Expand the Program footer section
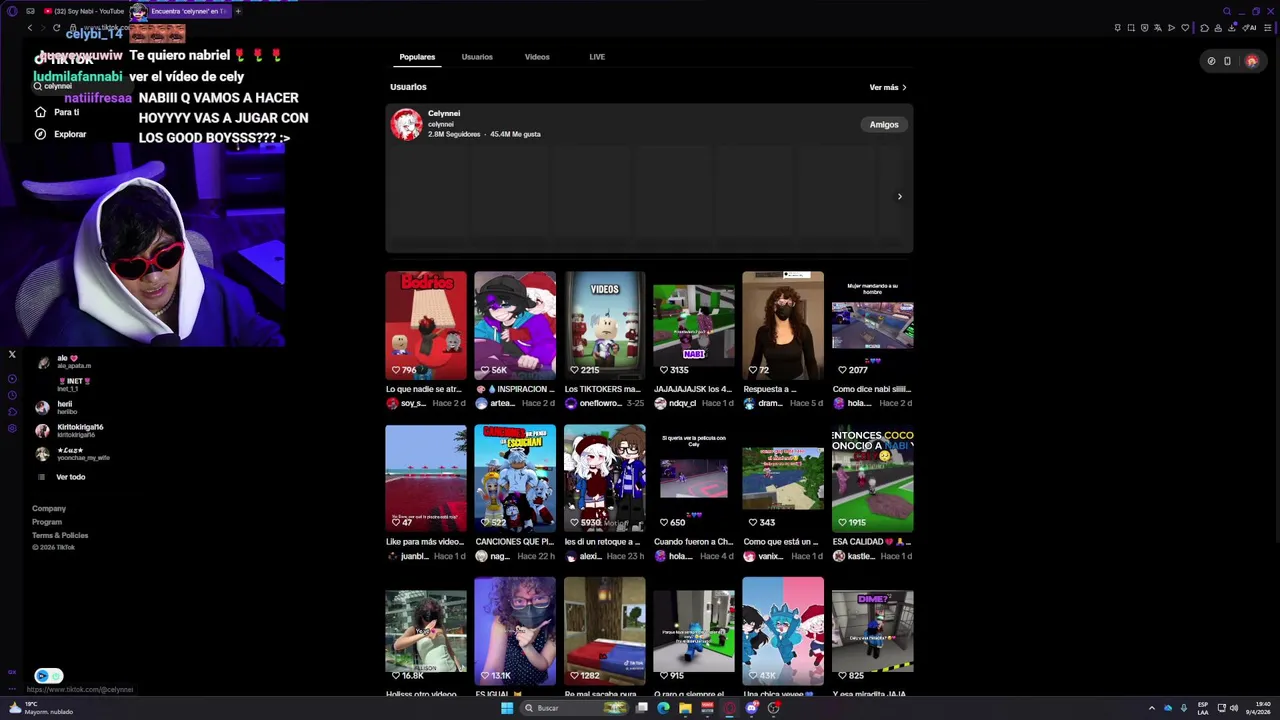The width and height of the screenshot is (1280, 720). coord(47,522)
